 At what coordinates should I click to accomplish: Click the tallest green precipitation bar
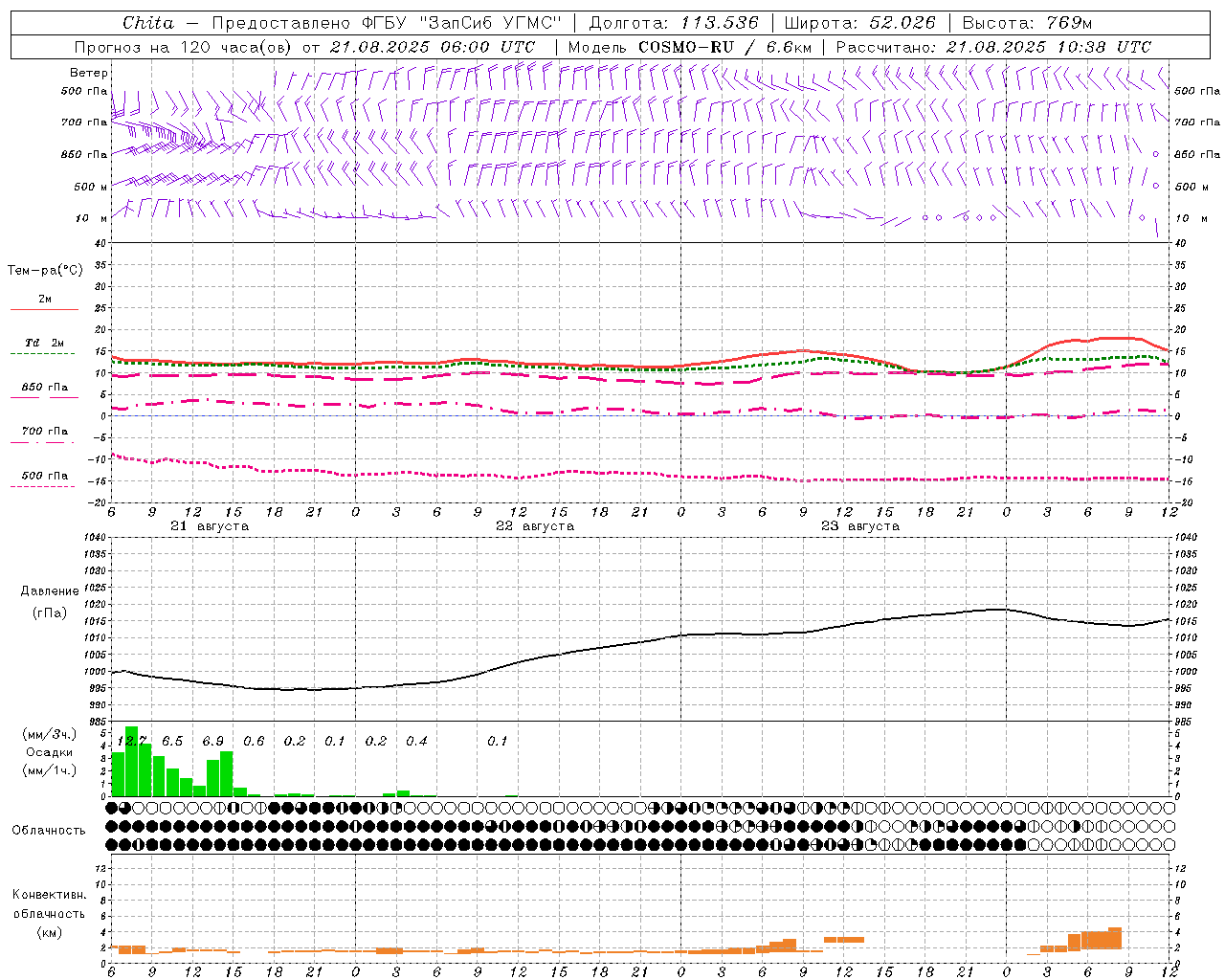[x=132, y=762]
